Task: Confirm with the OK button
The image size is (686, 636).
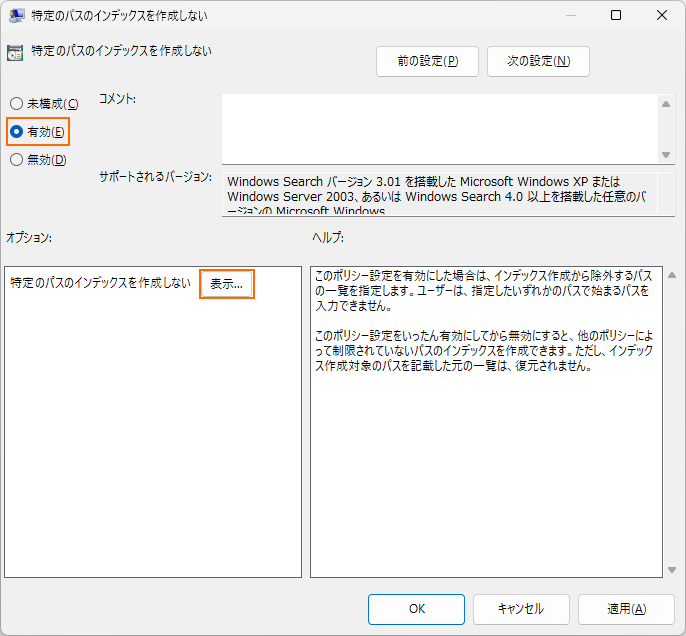Action: tap(416, 609)
